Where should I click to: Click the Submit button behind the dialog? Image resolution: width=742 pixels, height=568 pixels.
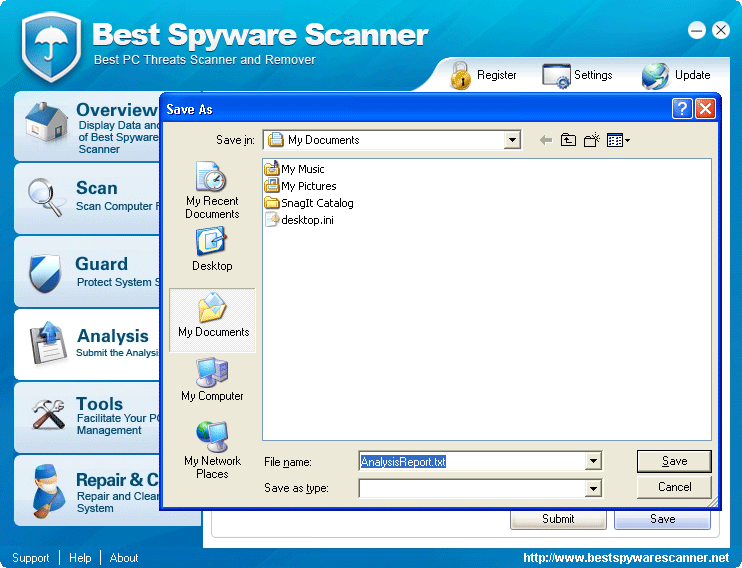click(x=558, y=519)
